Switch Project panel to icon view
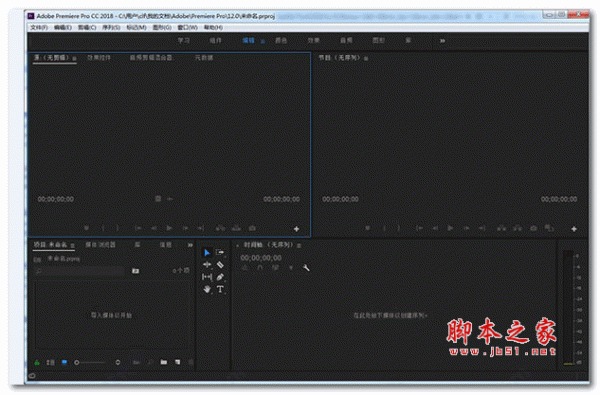This screenshot has height=395, width=600. coord(64,362)
